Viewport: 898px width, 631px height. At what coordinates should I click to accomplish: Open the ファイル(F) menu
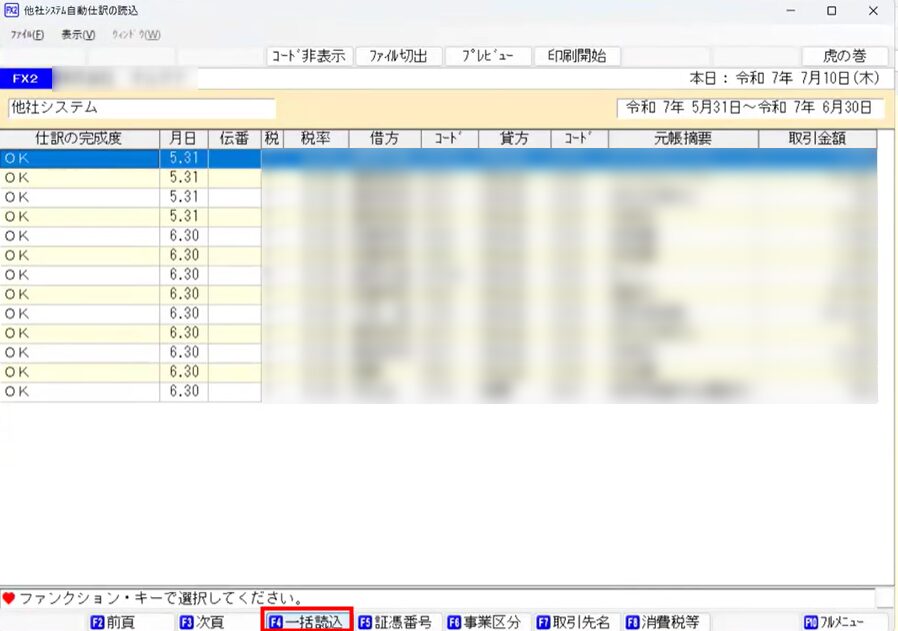[x=27, y=34]
